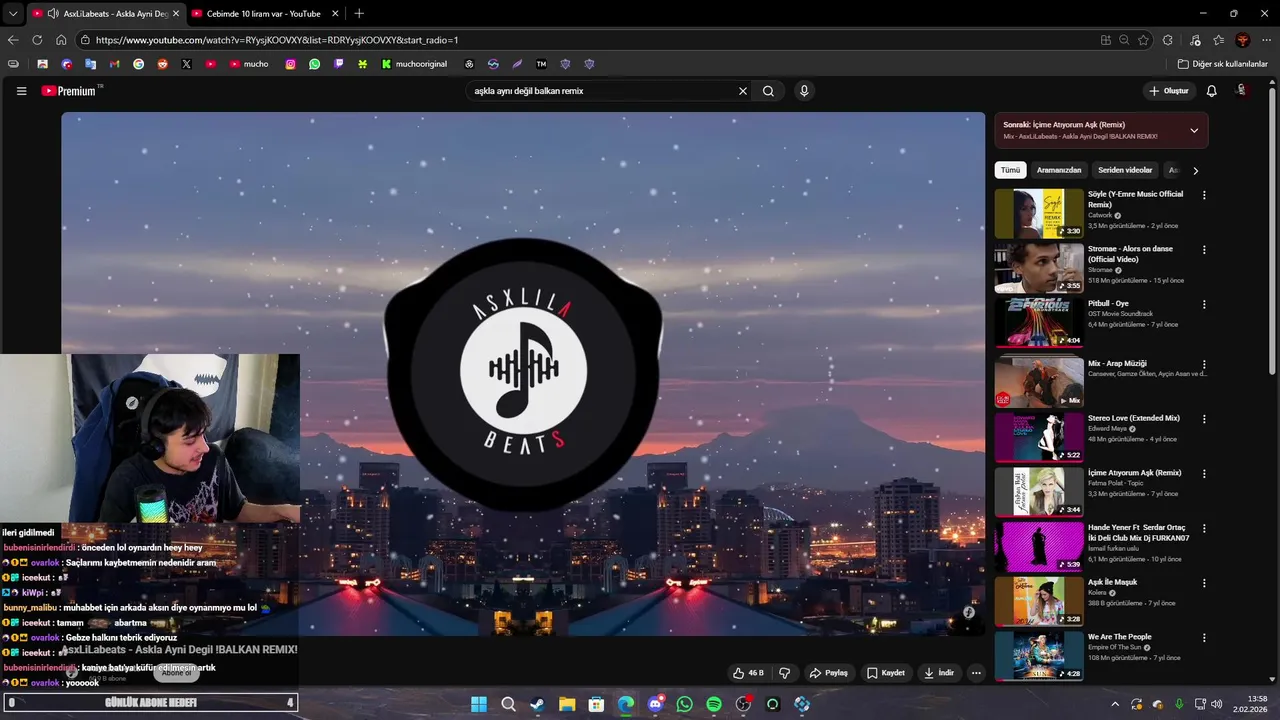Open options for We Are The People
This screenshot has width=1280, height=720.
point(1204,637)
